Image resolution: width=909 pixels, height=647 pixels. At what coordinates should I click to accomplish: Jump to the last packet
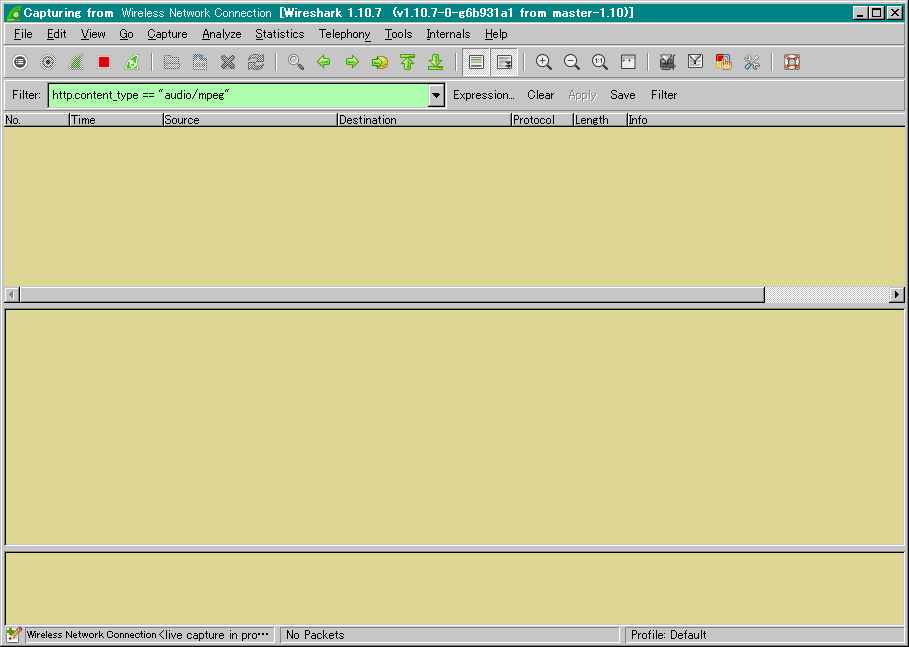point(435,62)
